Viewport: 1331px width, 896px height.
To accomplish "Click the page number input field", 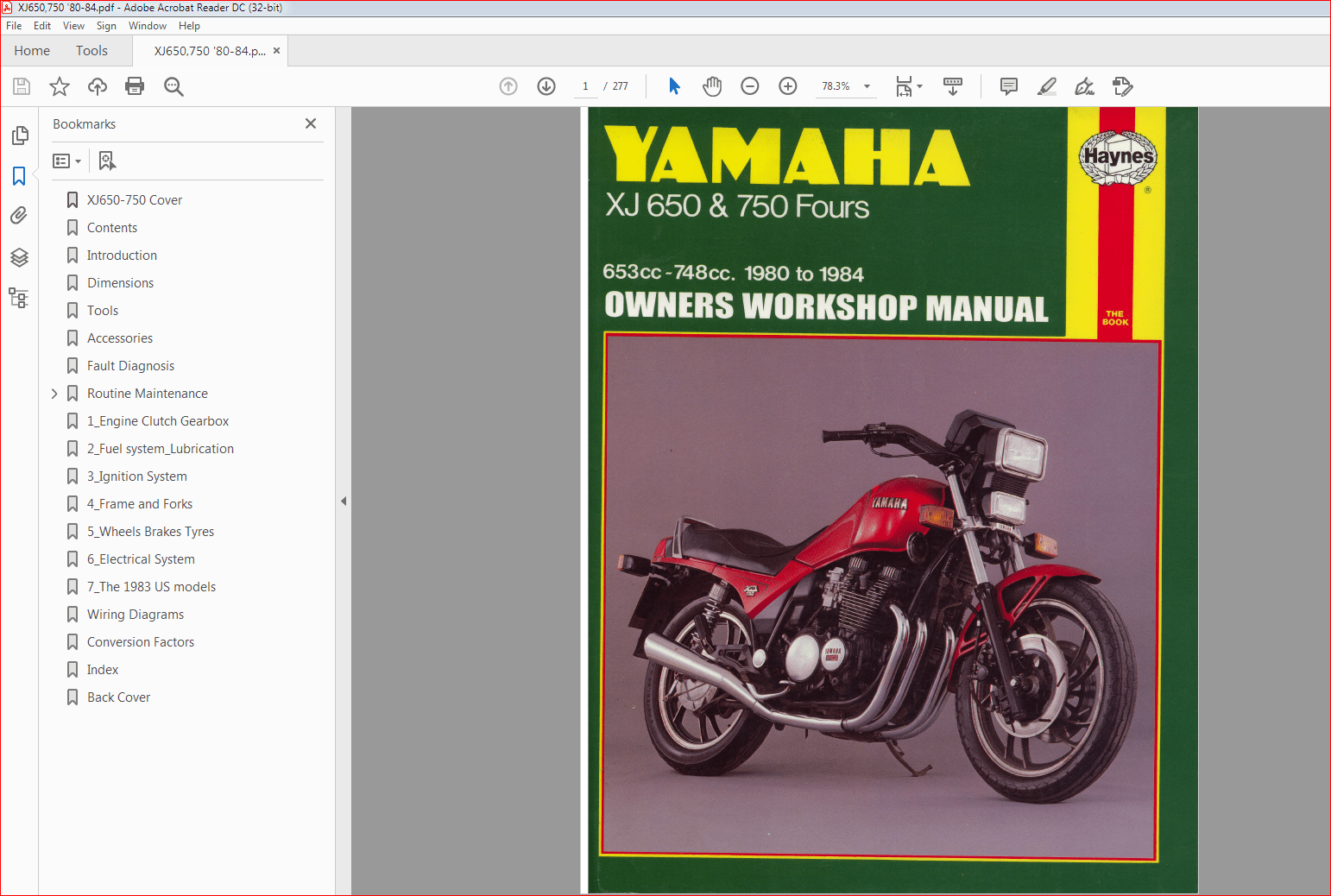I will [585, 86].
